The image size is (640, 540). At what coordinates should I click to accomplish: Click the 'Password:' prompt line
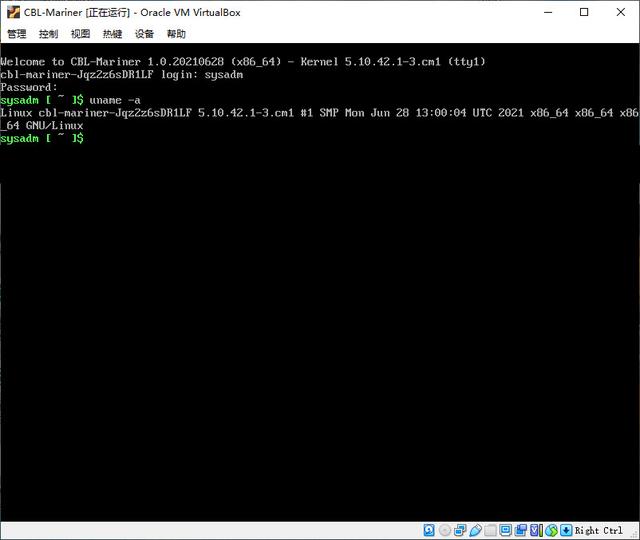click(29, 87)
